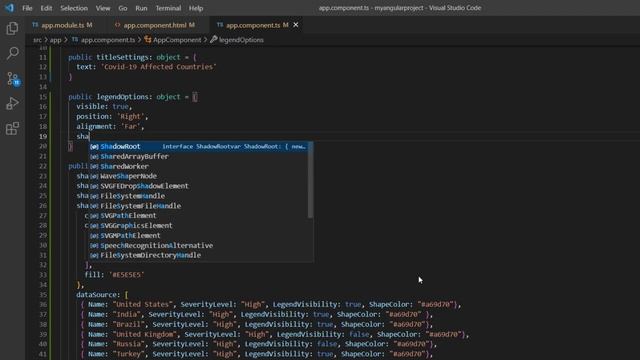Choose SharedArrayBuffer suggestion
The width and height of the screenshot is (640, 360).
click(x=199, y=156)
